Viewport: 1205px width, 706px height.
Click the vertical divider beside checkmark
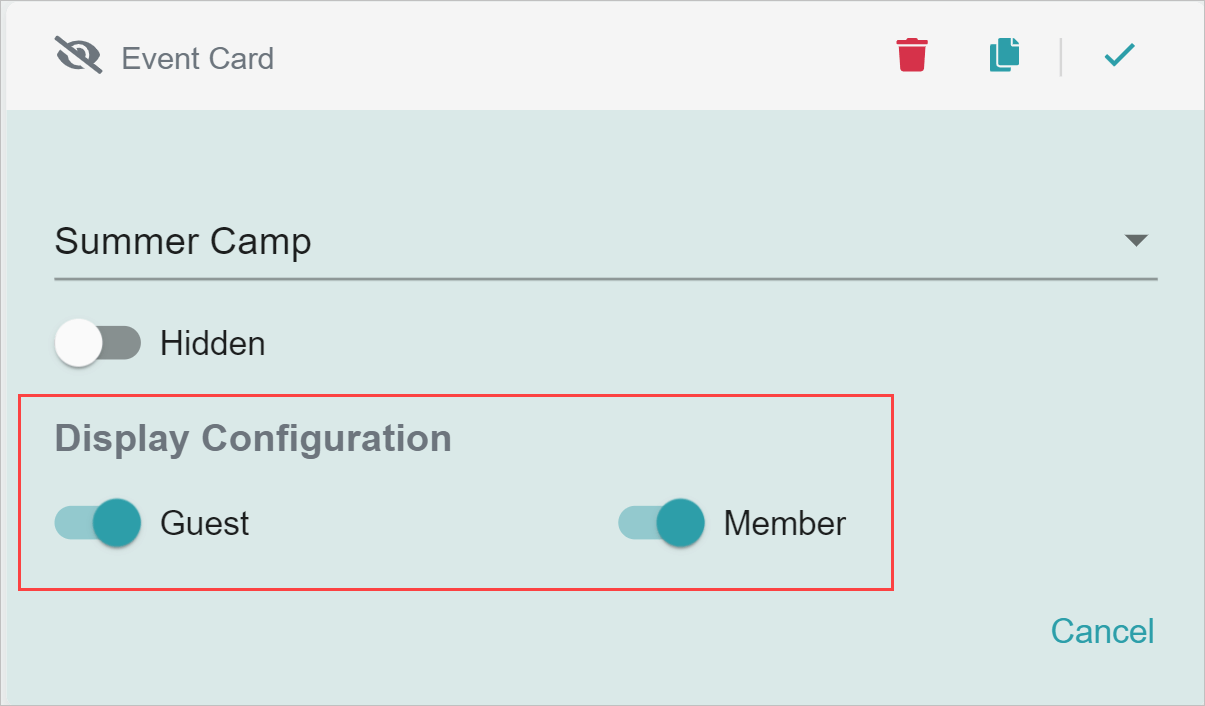click(x=1060, y=56)
